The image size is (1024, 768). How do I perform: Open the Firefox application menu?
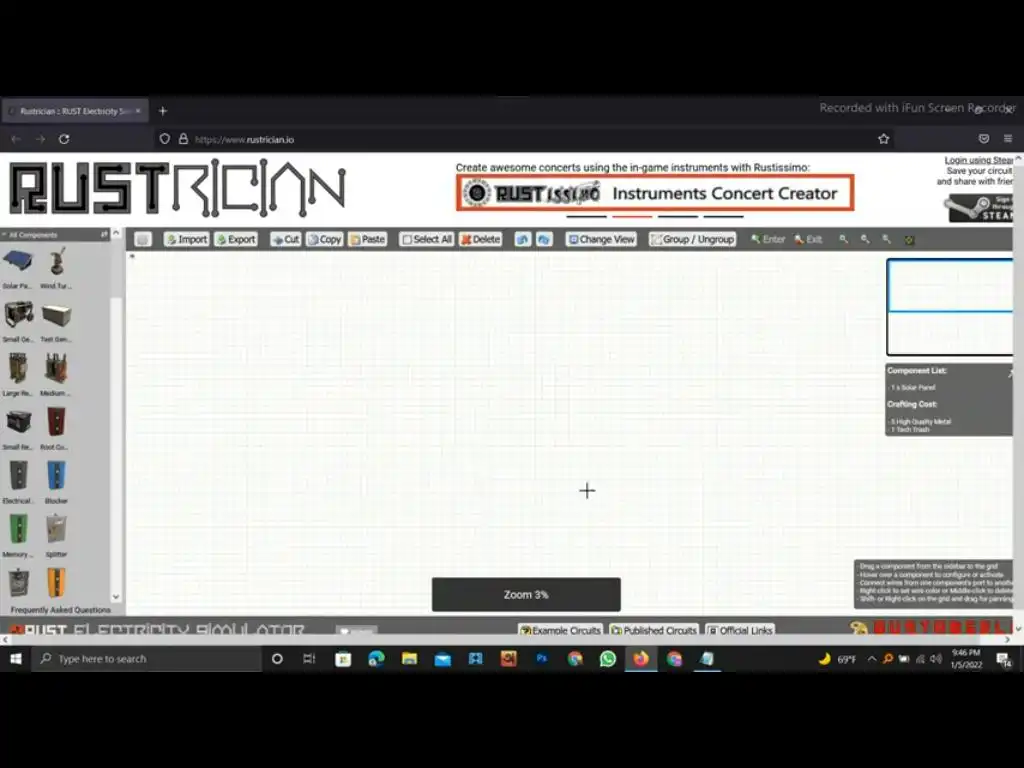coord(1008,139)
